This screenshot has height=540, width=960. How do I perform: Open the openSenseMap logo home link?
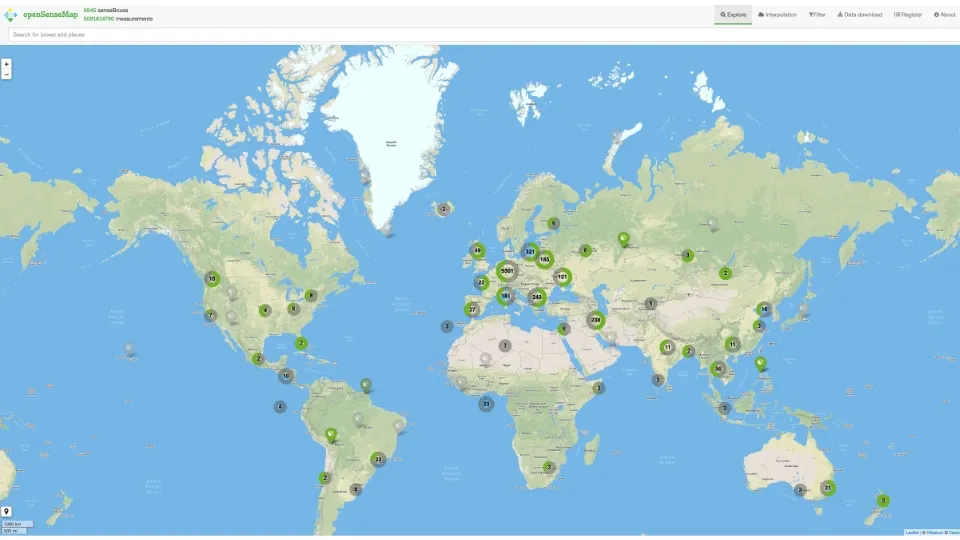click(x=41, y=14)
